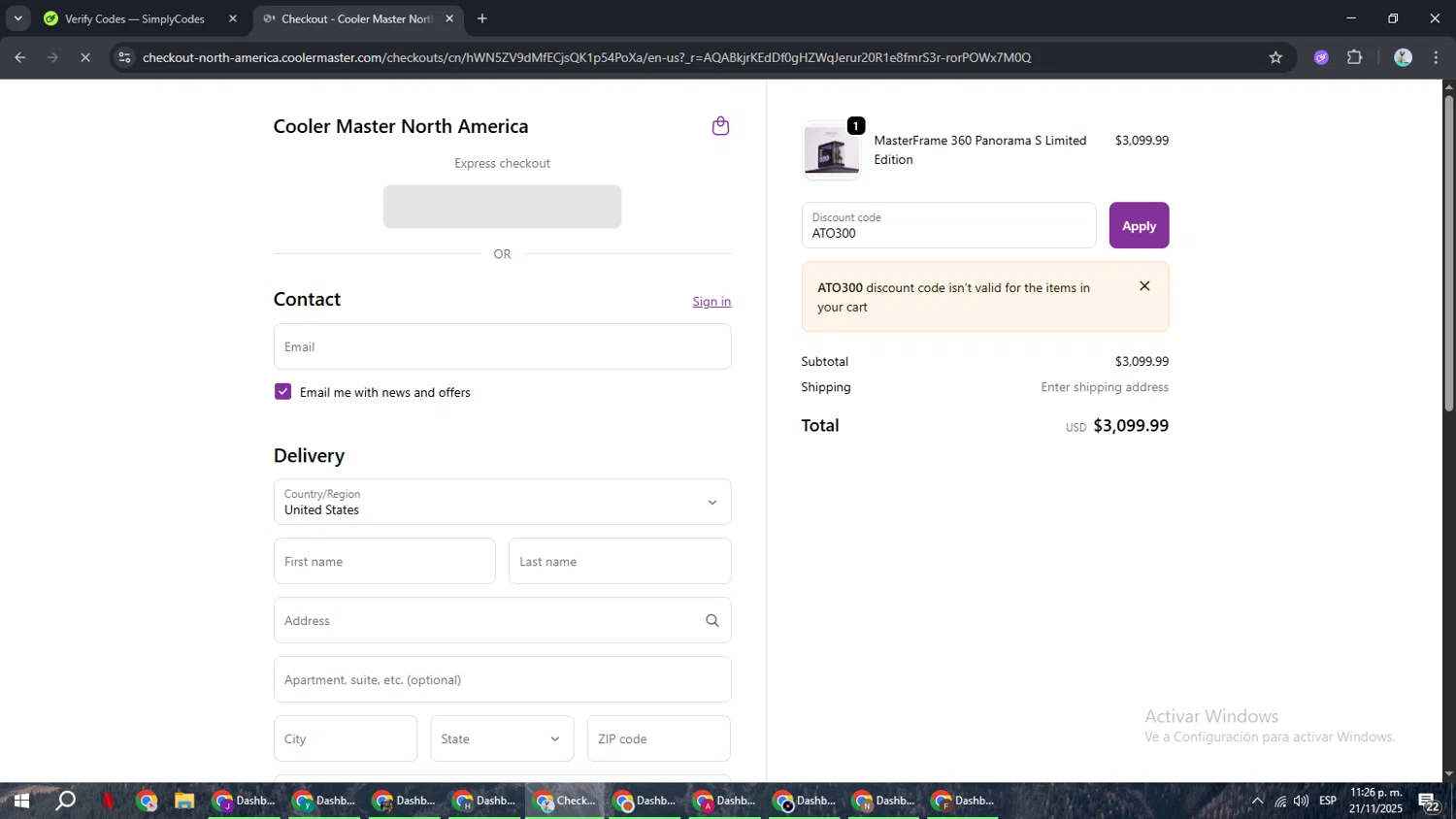
Task: View site information icon in address bar
Action: 124,57
